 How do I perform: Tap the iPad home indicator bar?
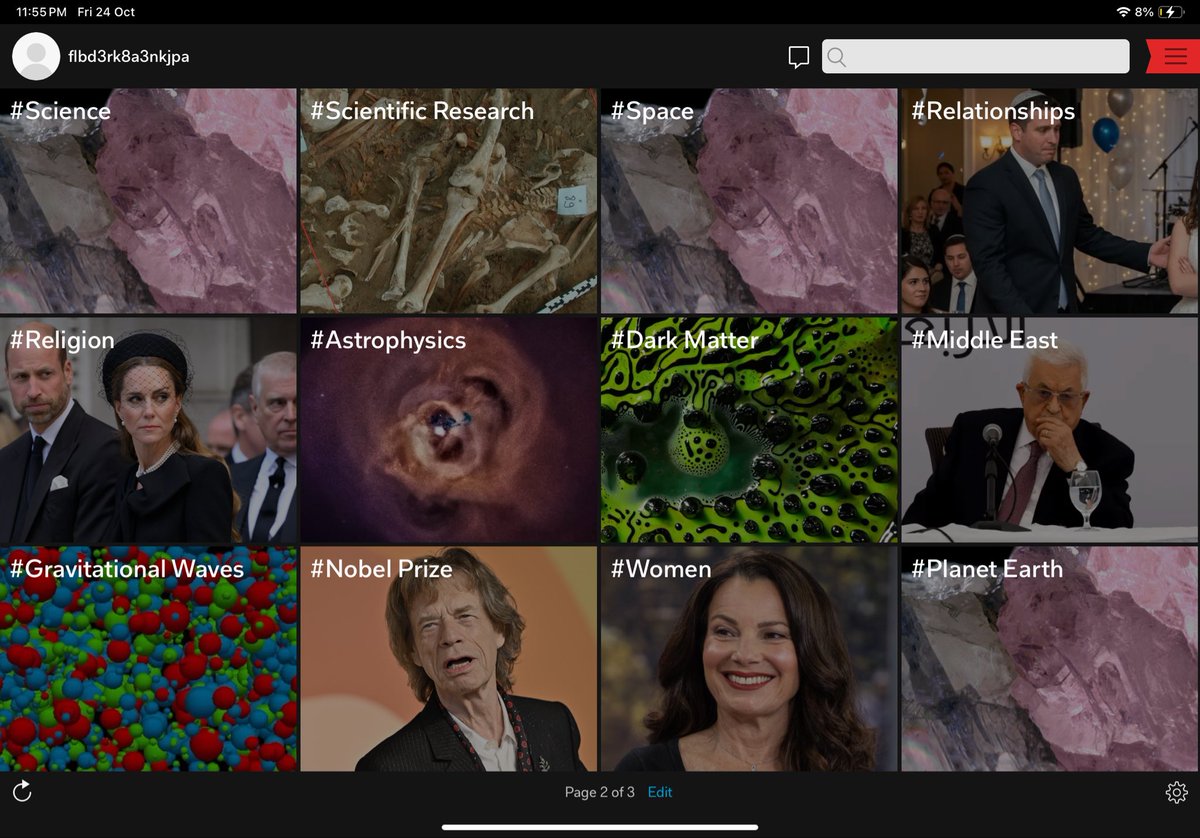[x=600, y=828]
